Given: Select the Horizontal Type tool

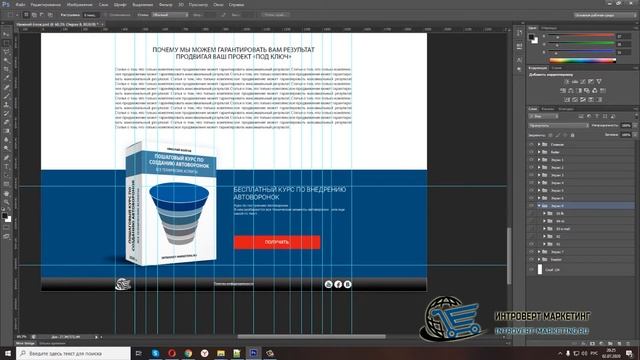Looking at the screenshot, I should click(6, 167).
